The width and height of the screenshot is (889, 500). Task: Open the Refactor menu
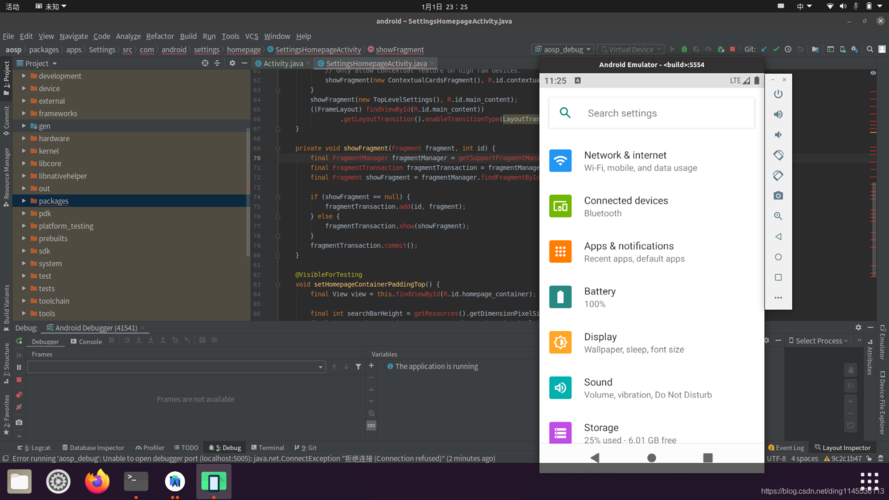click(x=160, y=36)
